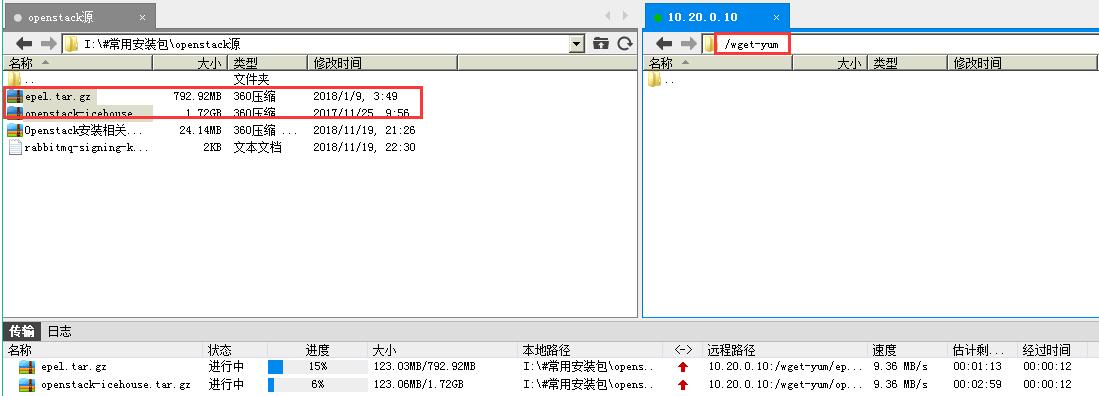Sort remote files by 名称 column
The height and width of the screenshot is (396, 1099).
pyautogui.click(x=718, y=63)
